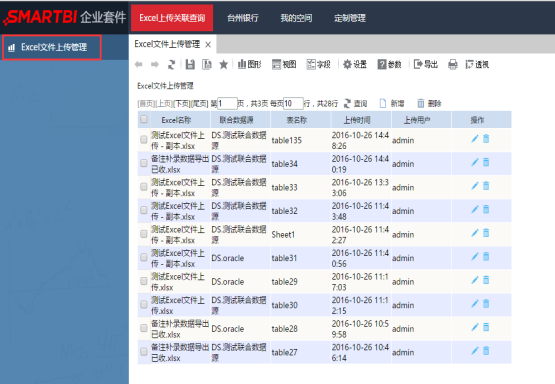Viewport: 555px width, 384px height.
Task: Open the 视图 view tool
Action: tap(284, 64)
